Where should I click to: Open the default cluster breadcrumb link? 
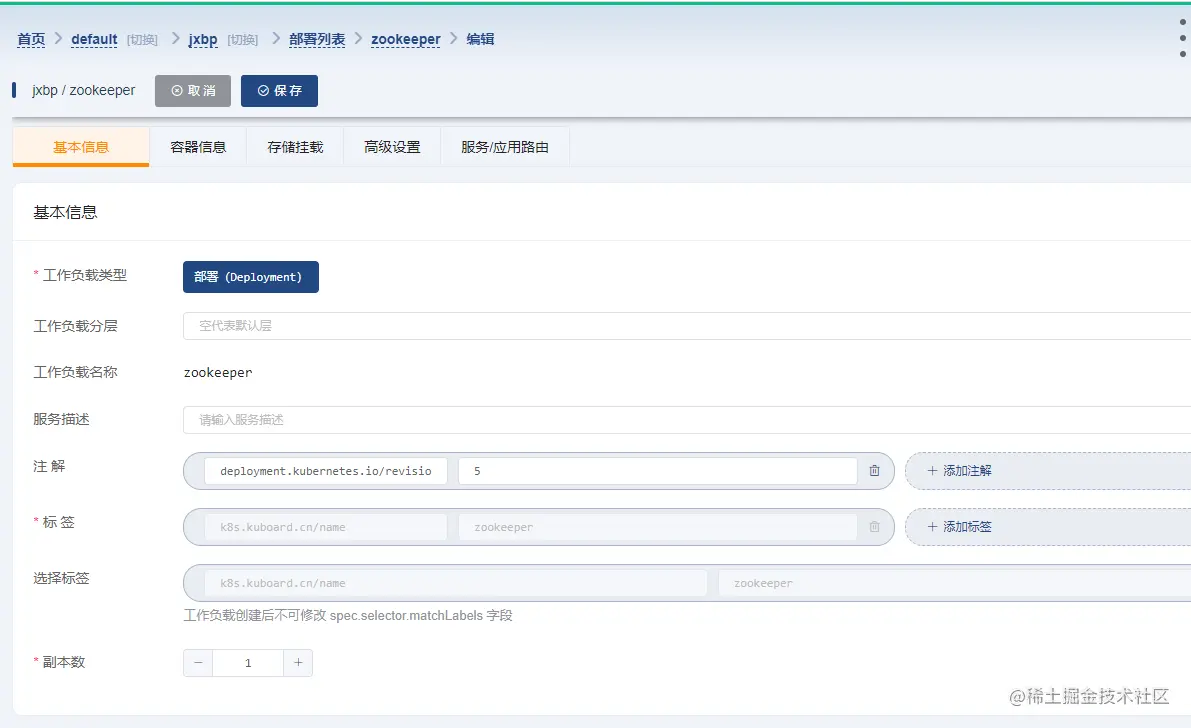(x=94, y=39)
